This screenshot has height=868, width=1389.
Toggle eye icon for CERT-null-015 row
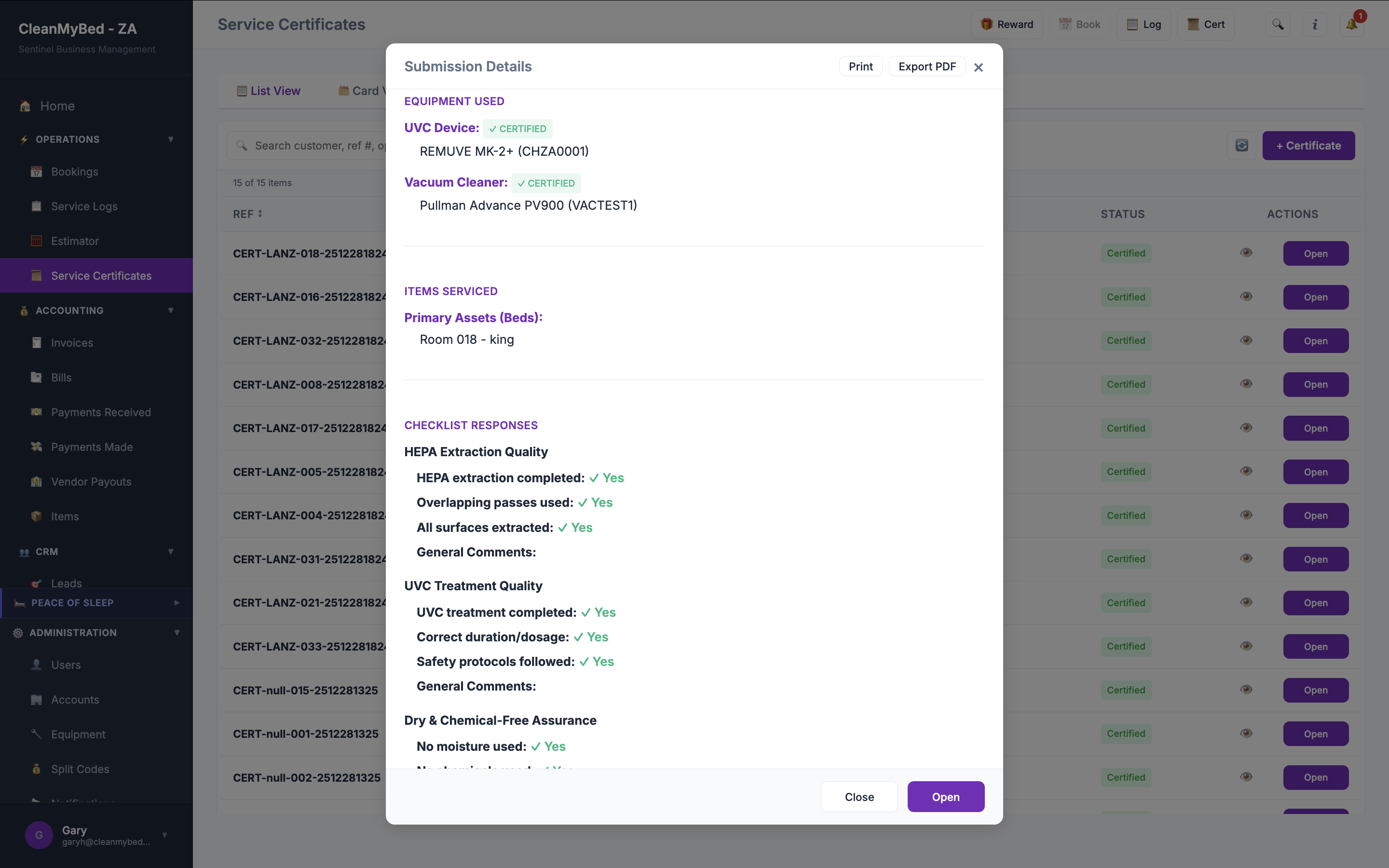(x=1246, y=690)
